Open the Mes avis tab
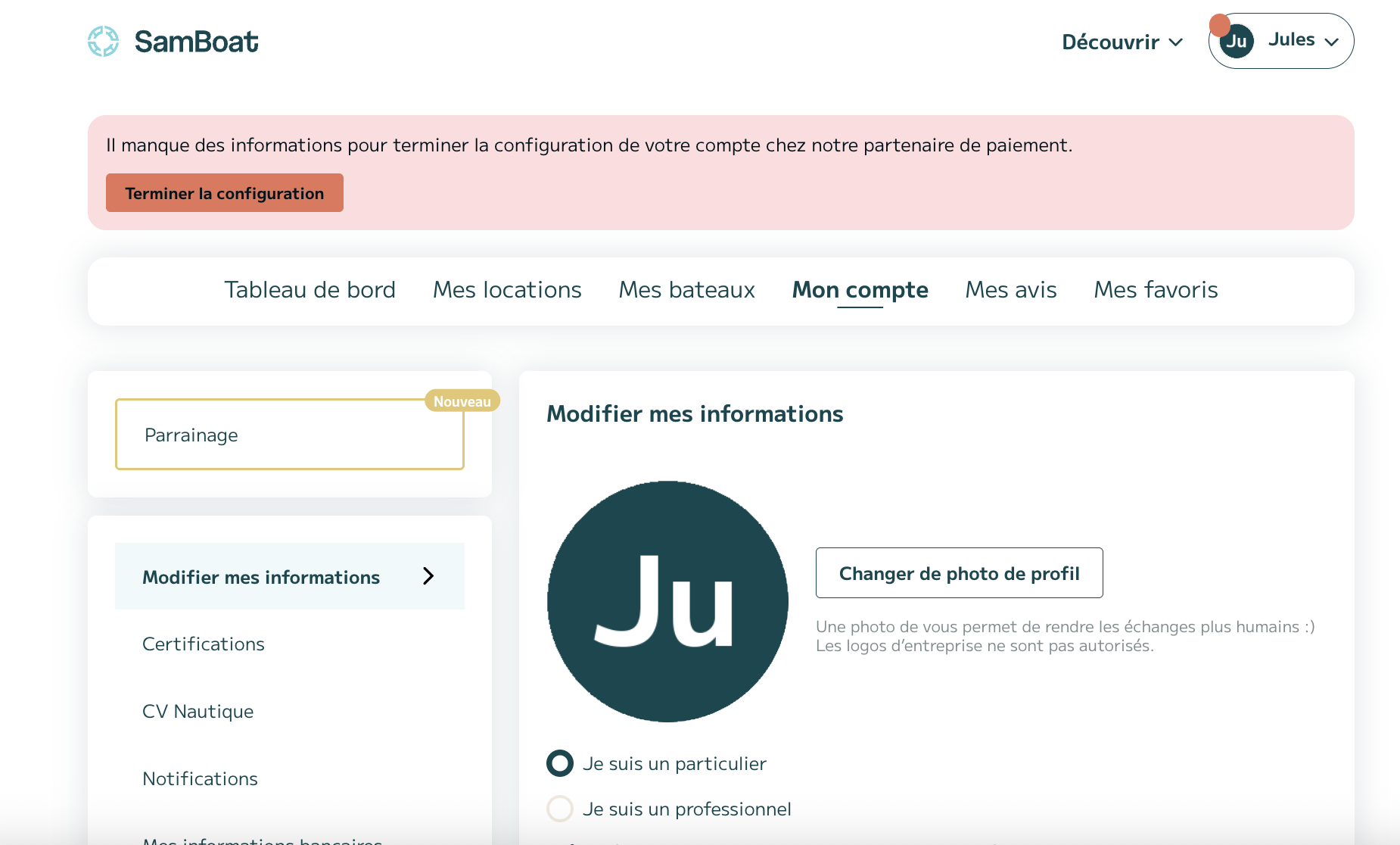Viewport: 1400px width, 845px height. tap(1010, 290)
